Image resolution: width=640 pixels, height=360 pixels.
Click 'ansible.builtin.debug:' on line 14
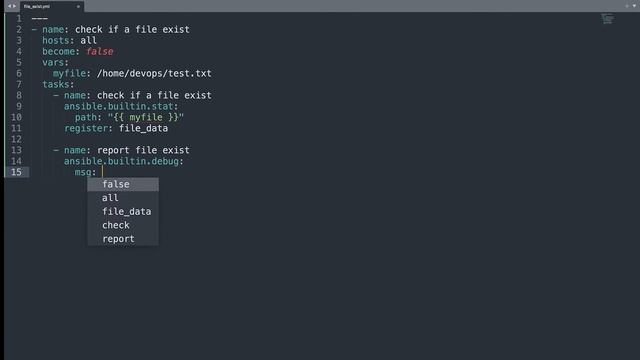[x=124, y=161]
